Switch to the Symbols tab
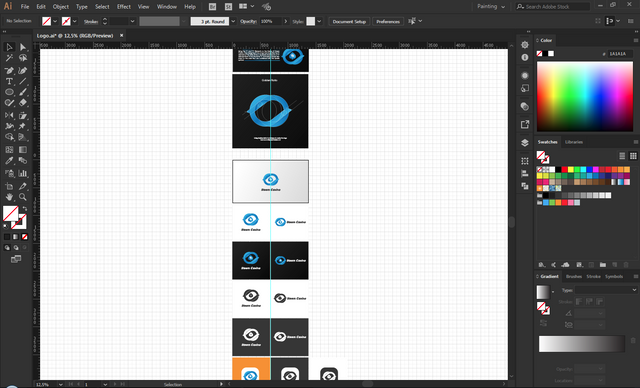Viewport: 640px width, 388px height. click(614, 276)
